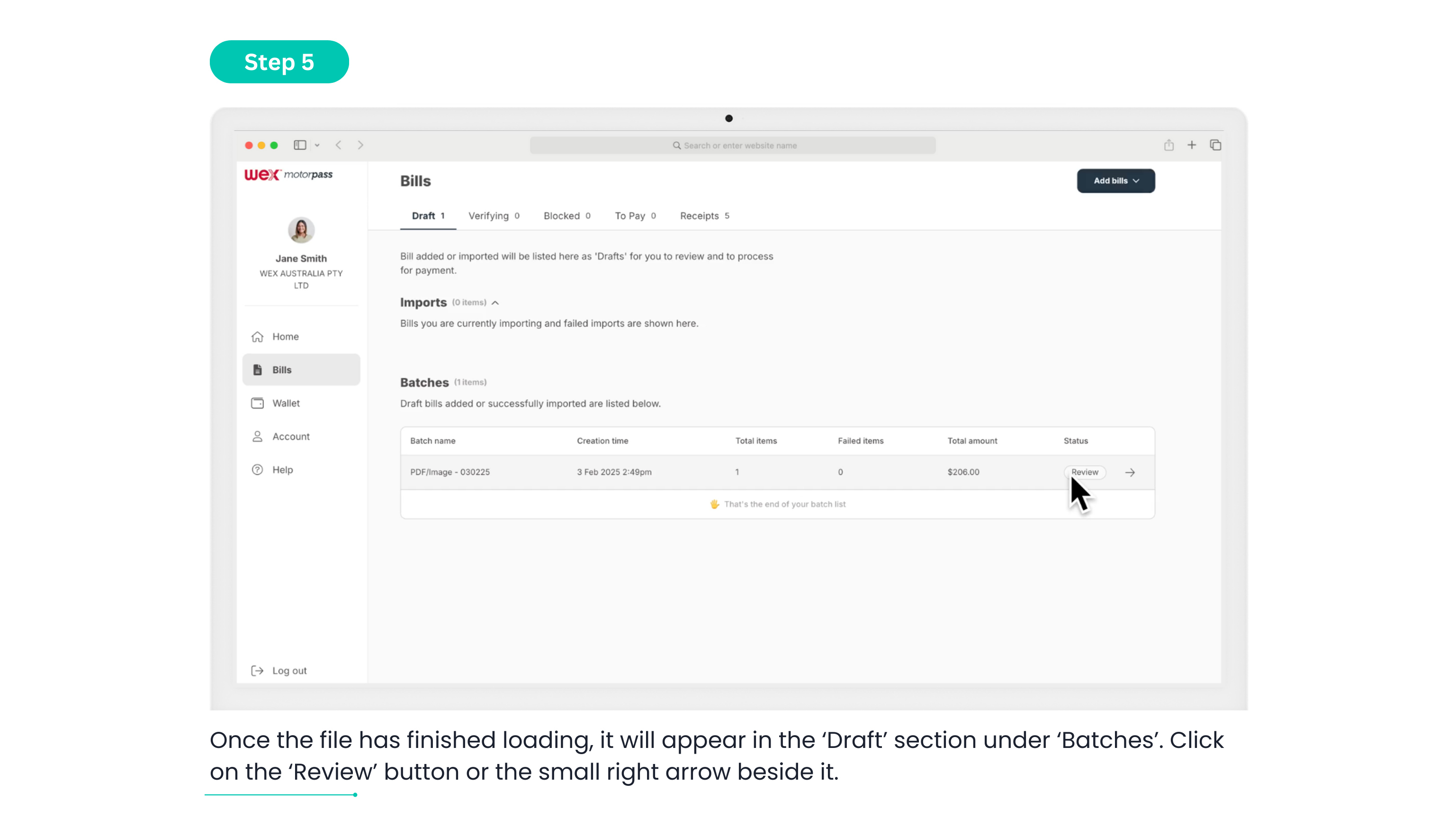
Task: Click the Log out icon
Action: 257,671
